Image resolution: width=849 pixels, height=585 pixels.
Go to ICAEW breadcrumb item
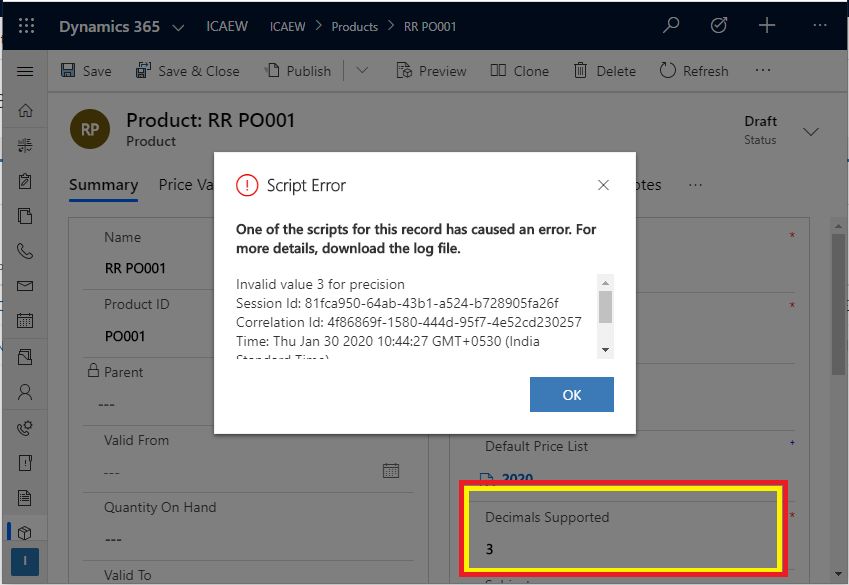pos(288,26)
